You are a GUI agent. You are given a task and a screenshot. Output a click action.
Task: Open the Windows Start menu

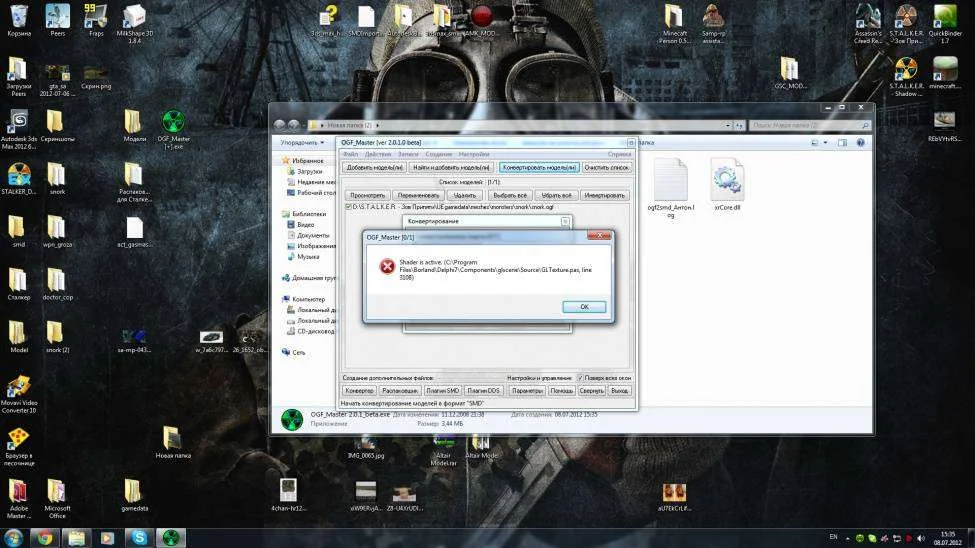coord(12,537)
